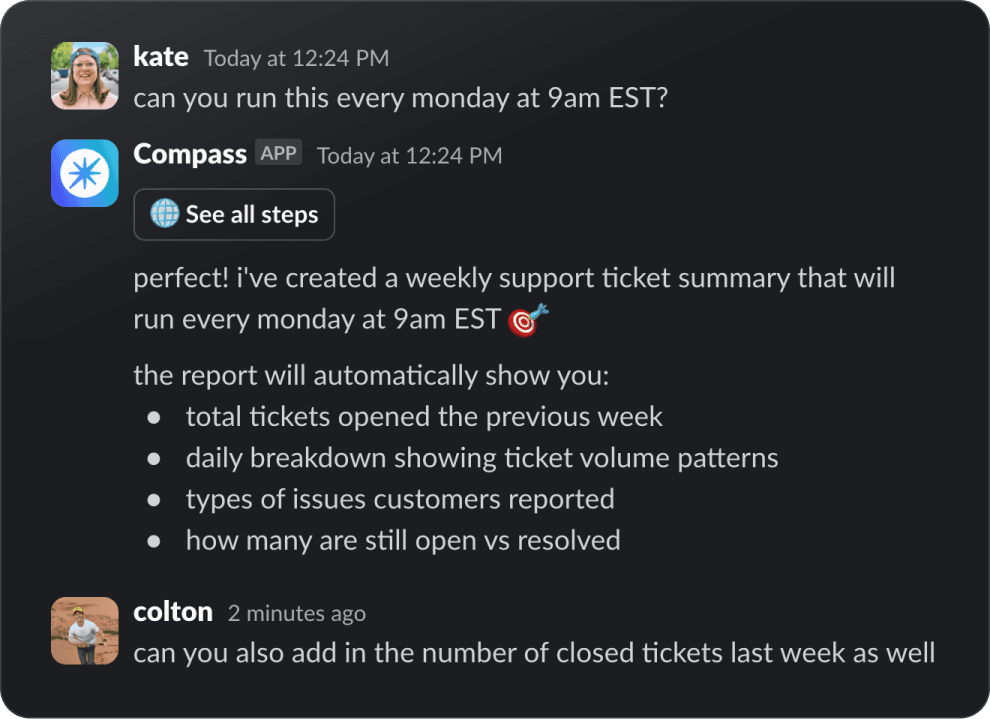This screenshot has width=990, height=719.
Task: Click the bullet about daily breakdown patterns
Action: click(x=481, y=457)
